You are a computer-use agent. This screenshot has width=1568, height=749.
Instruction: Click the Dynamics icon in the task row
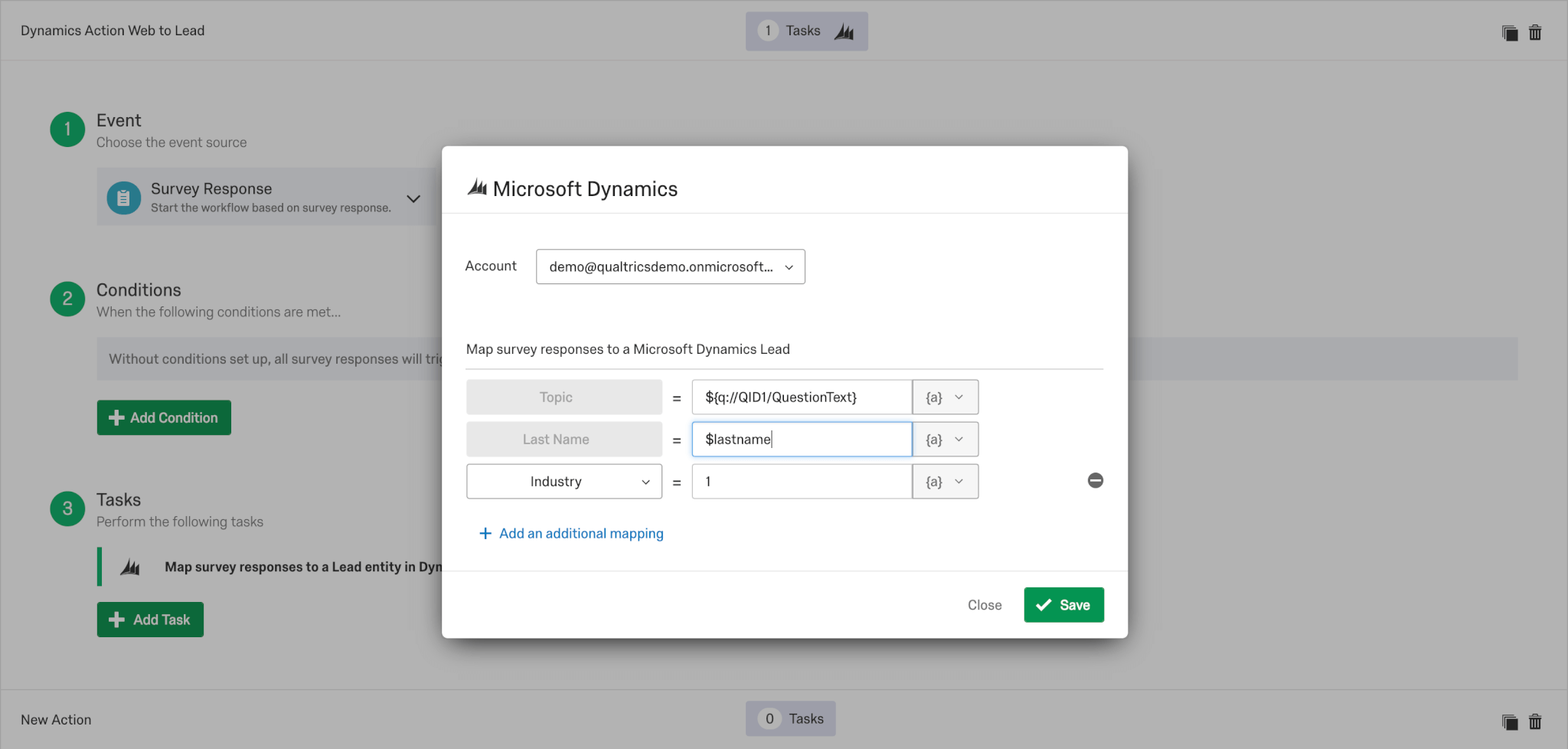pyautogui.click(x=130, y=567)
